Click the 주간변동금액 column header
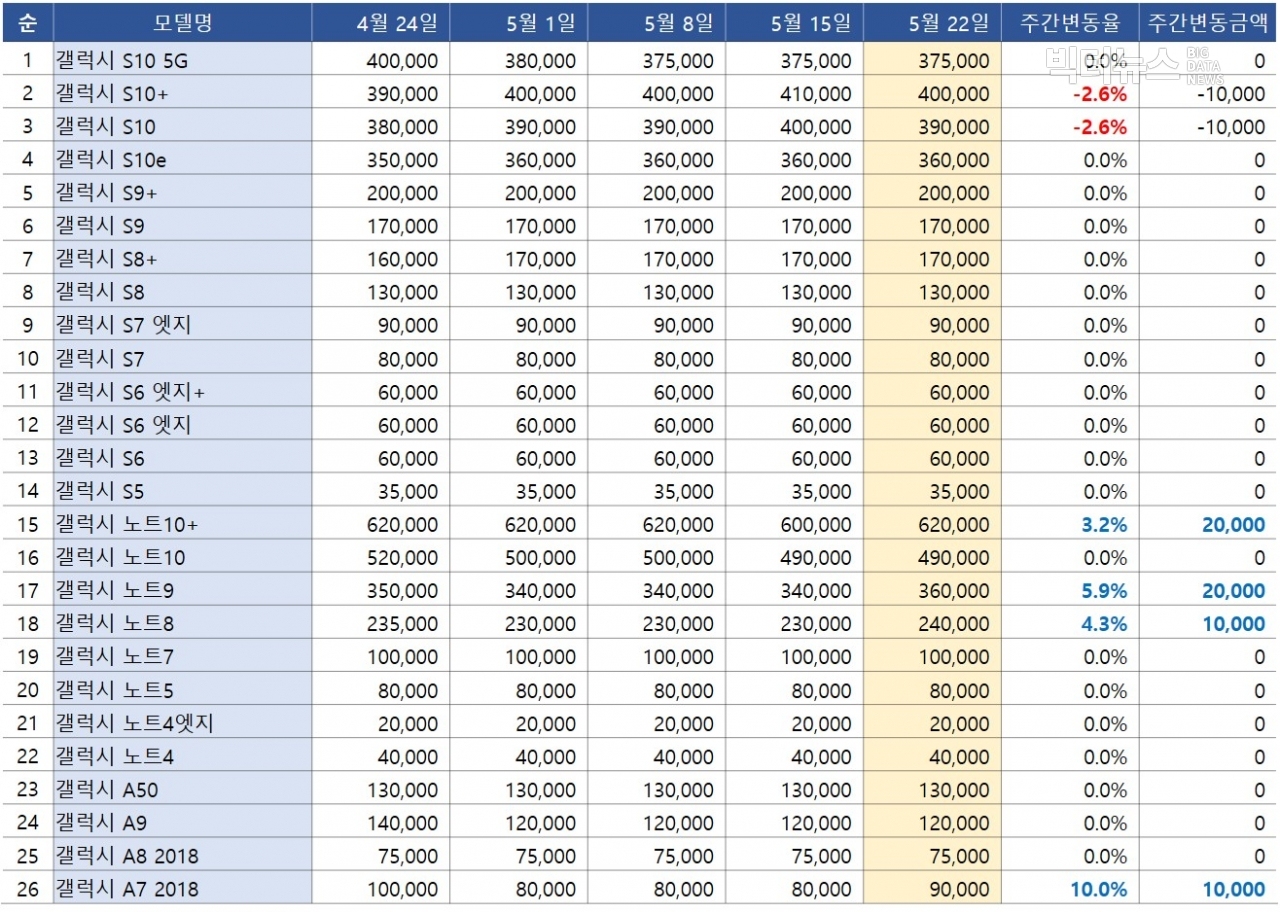The image size is (1280, 912). click(1209, 23)
